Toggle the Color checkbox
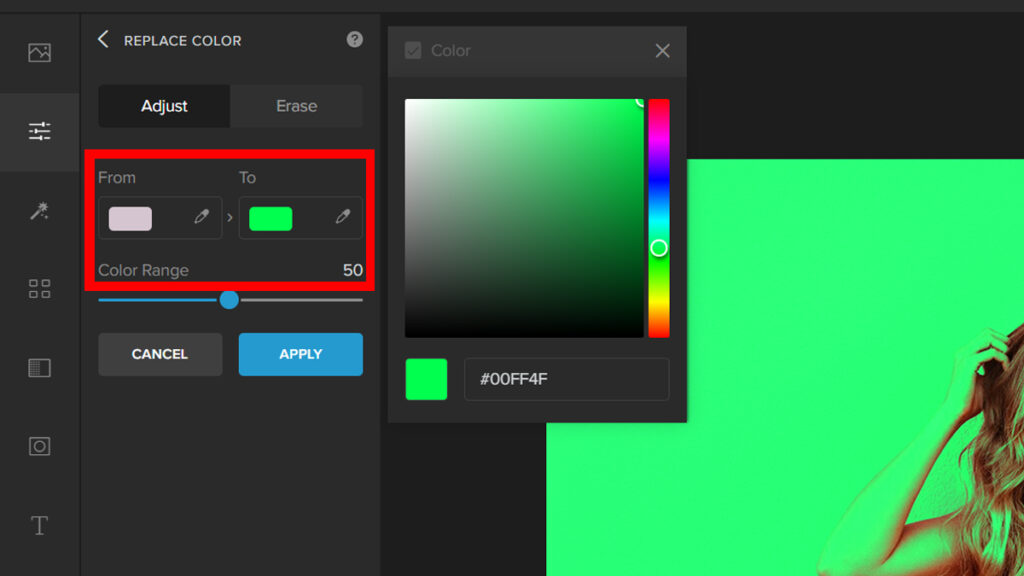The image size is (1024, 576). pos(413,51)
